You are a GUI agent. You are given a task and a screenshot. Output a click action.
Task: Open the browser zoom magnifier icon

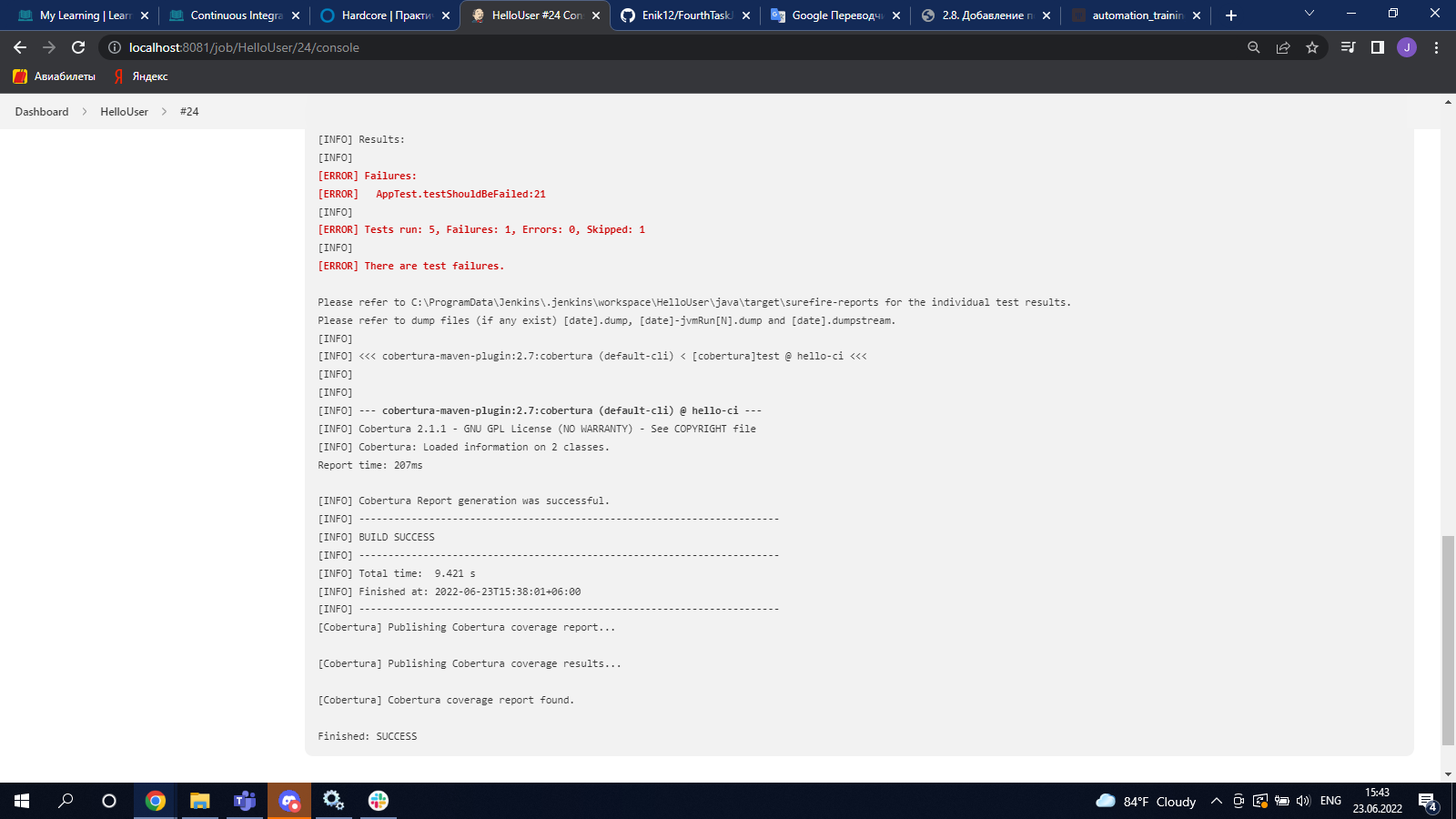[x=1254, y=47]
